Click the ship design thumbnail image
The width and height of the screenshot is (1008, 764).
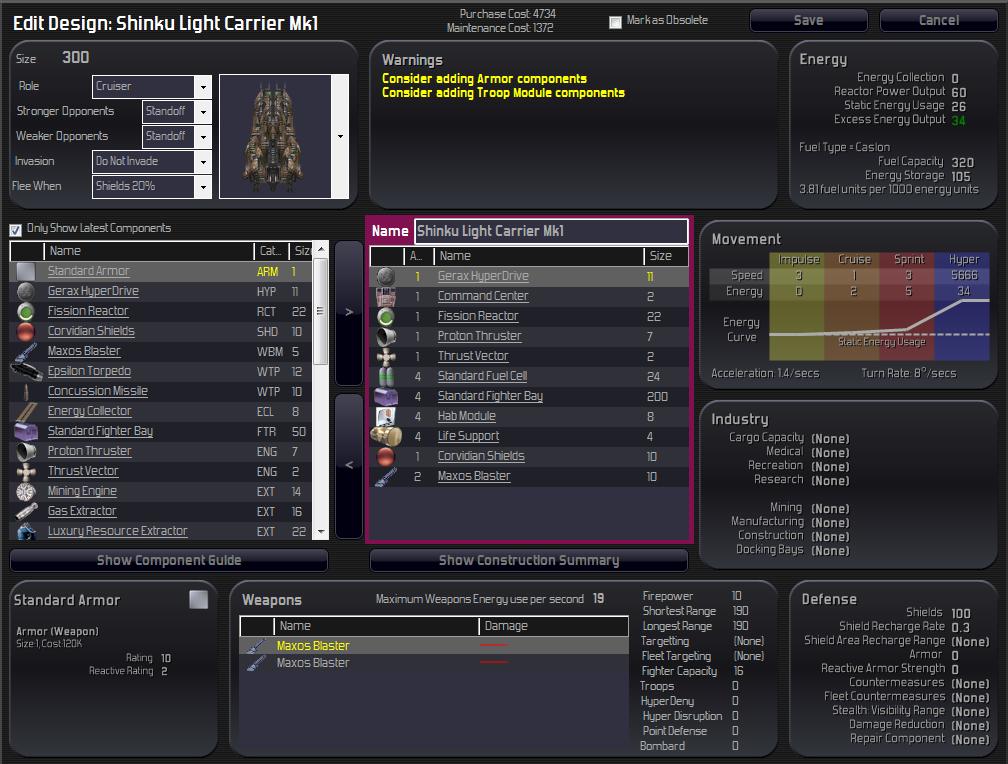pyautogui.click(x=275, y=136)
